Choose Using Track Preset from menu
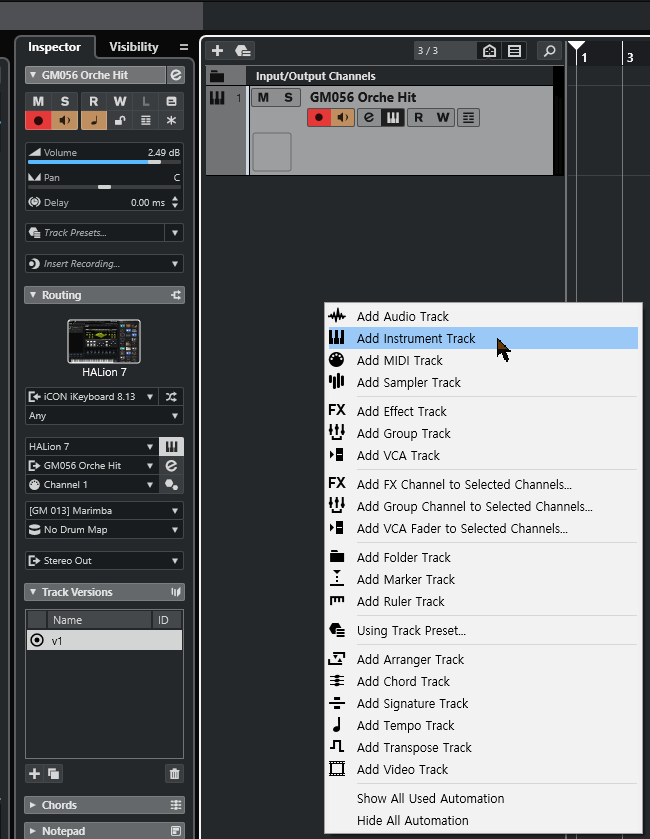This screenshot has height=839, width=650. 483,630
